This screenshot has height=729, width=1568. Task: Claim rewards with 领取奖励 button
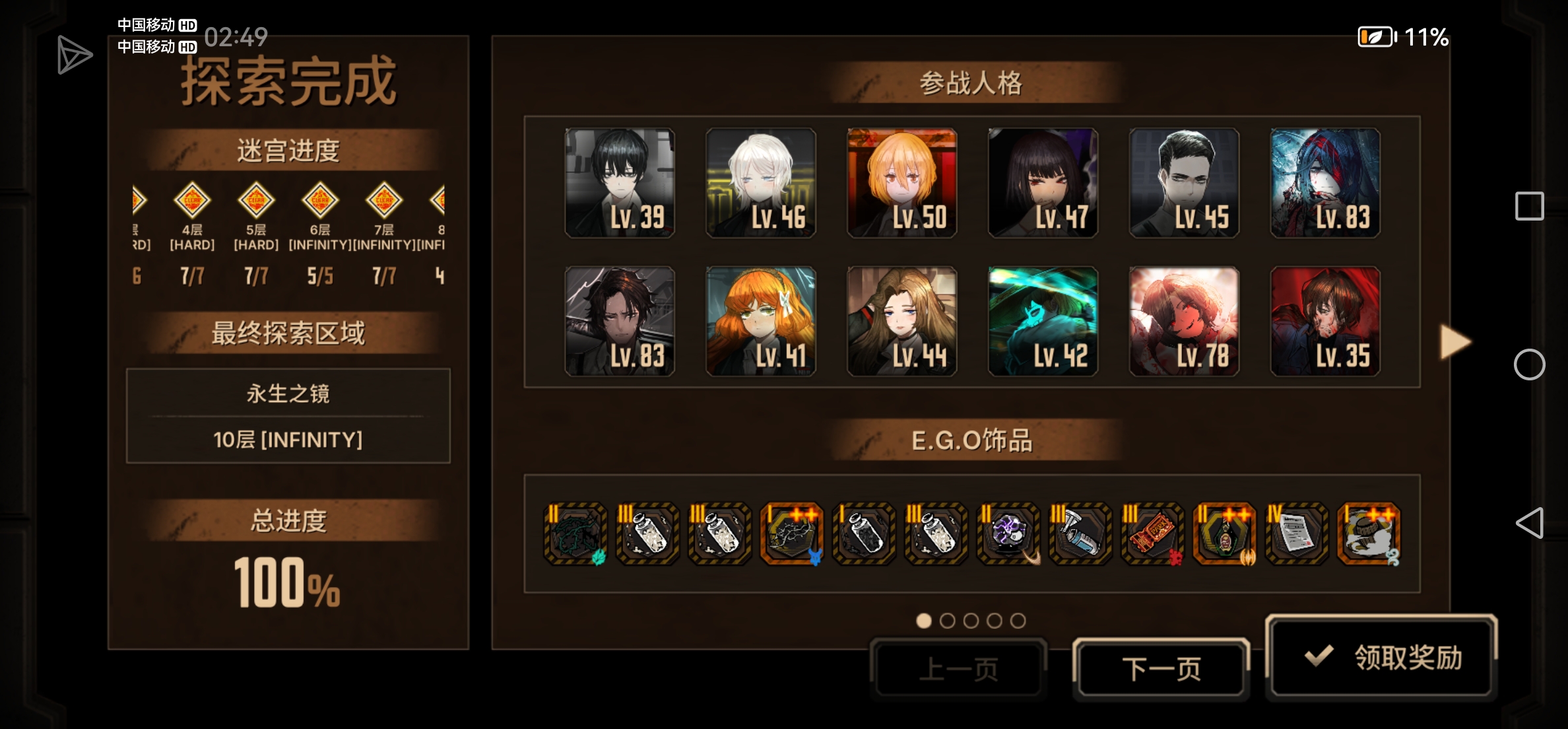click(1381, 657)
